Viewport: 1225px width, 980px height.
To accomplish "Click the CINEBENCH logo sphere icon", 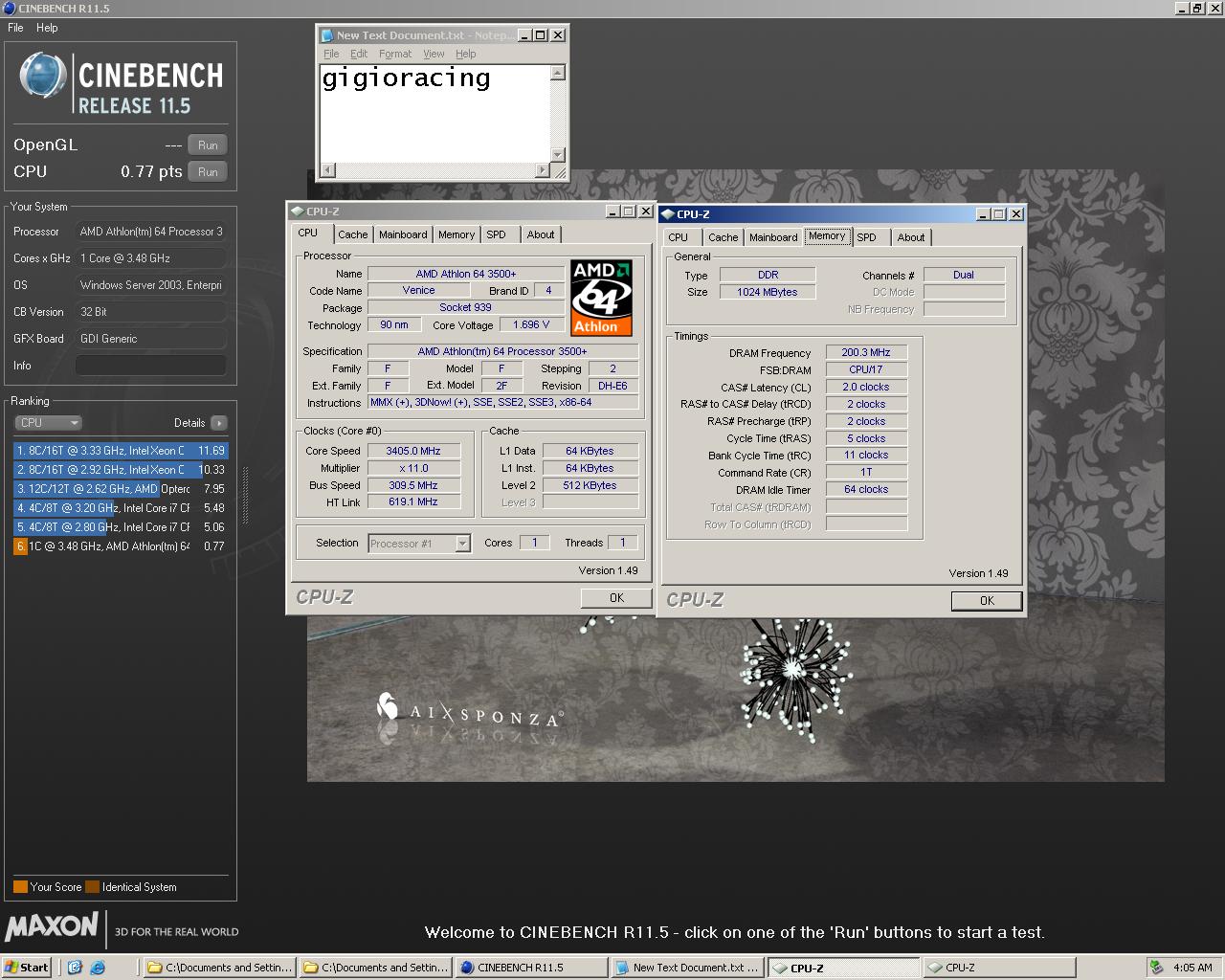I will click(42, 77).
